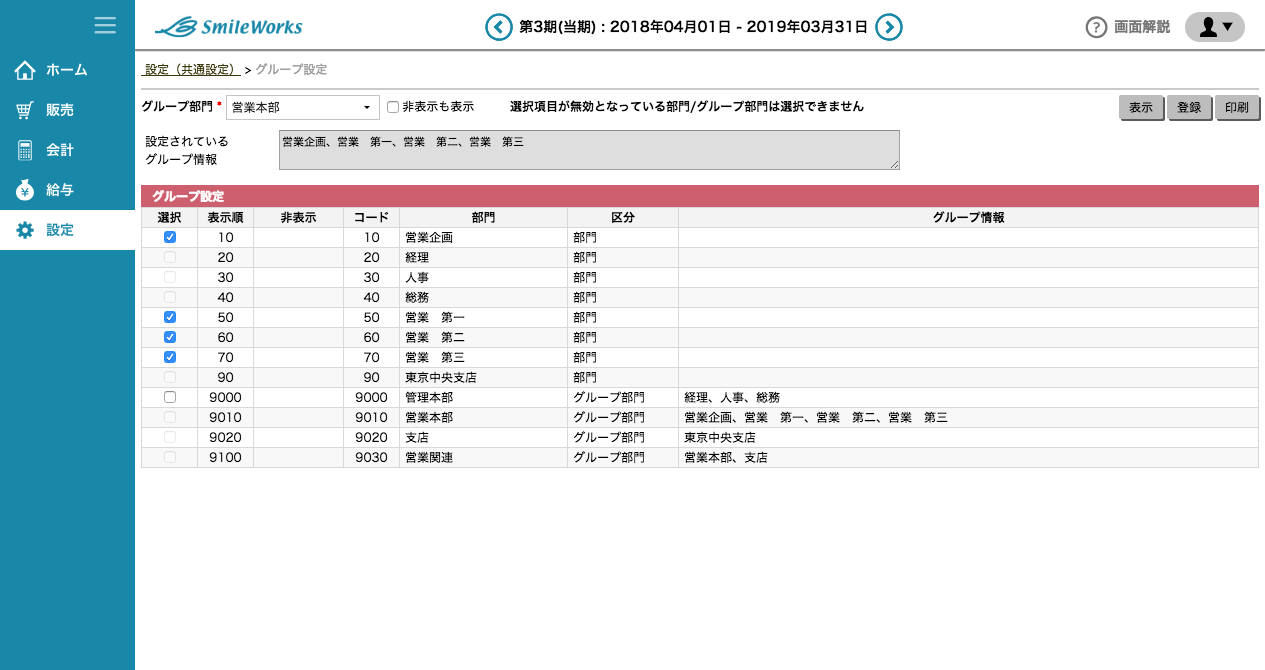
Task: Click code 9030 cell
Action: (x=372, y=457)
